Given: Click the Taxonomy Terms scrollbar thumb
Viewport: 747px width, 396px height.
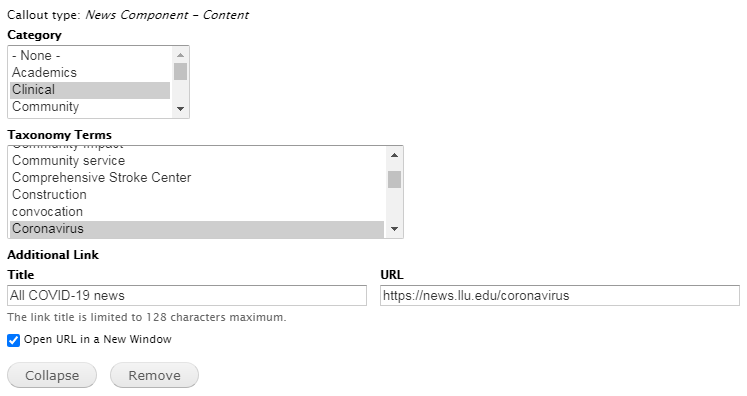Looking at the screenshot, I should pos(394,180).
